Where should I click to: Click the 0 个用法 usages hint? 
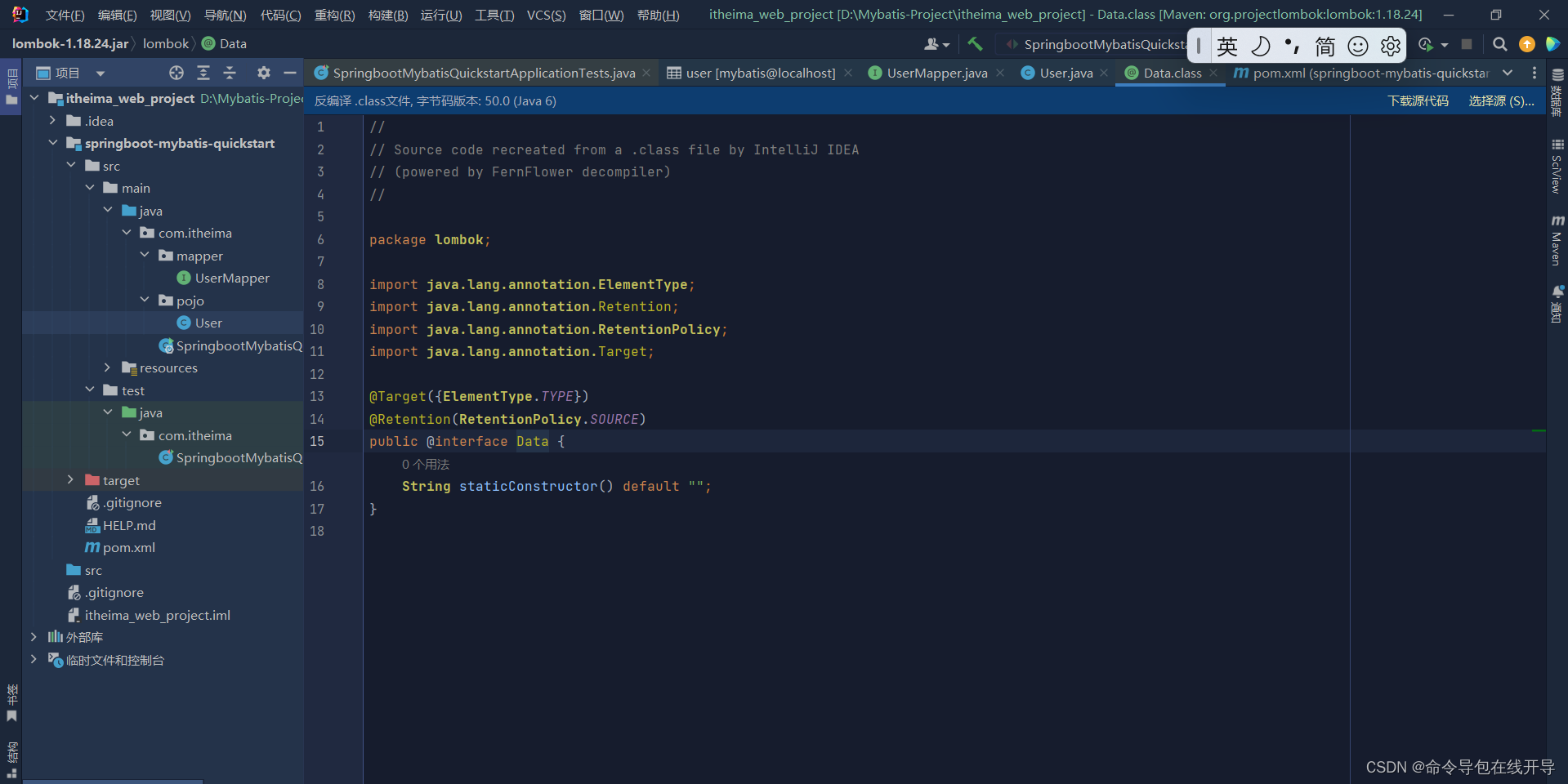(x=426, y=464)
